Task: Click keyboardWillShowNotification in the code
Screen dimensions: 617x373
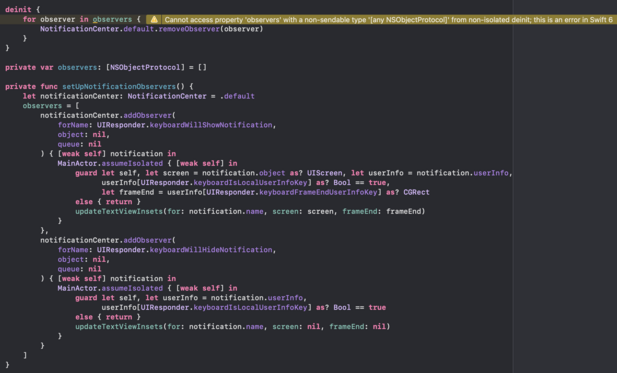Action: (x=211, y=125)
